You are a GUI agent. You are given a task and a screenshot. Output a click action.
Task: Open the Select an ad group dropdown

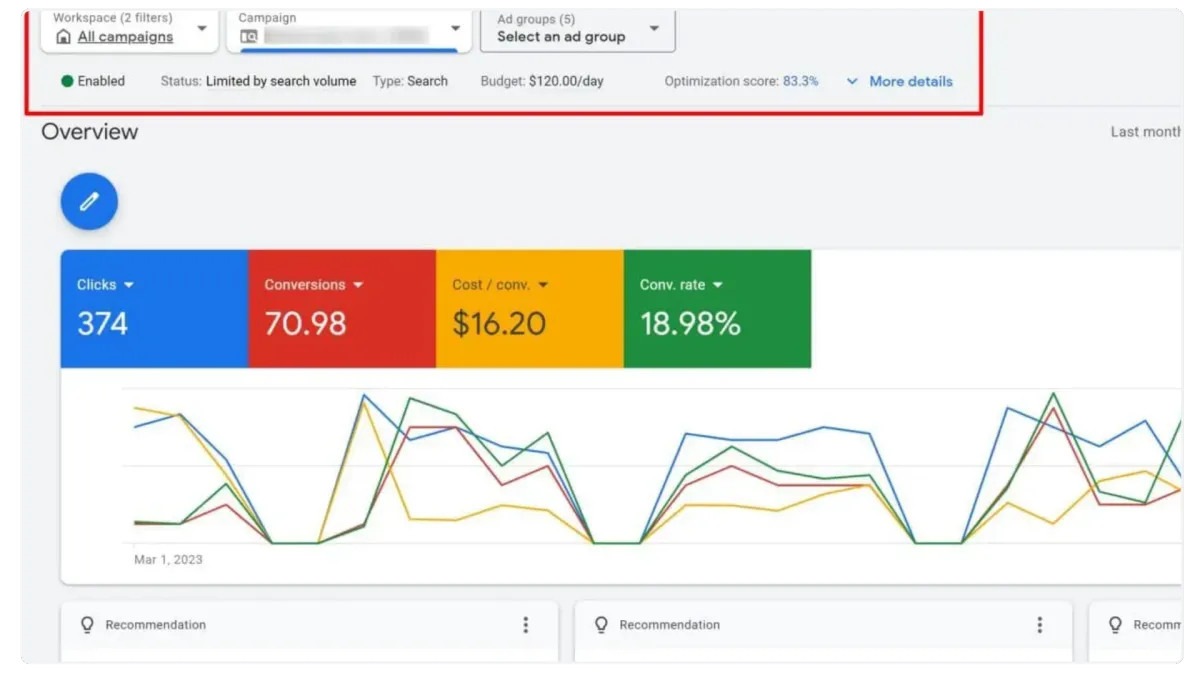[x=654, y=29]
